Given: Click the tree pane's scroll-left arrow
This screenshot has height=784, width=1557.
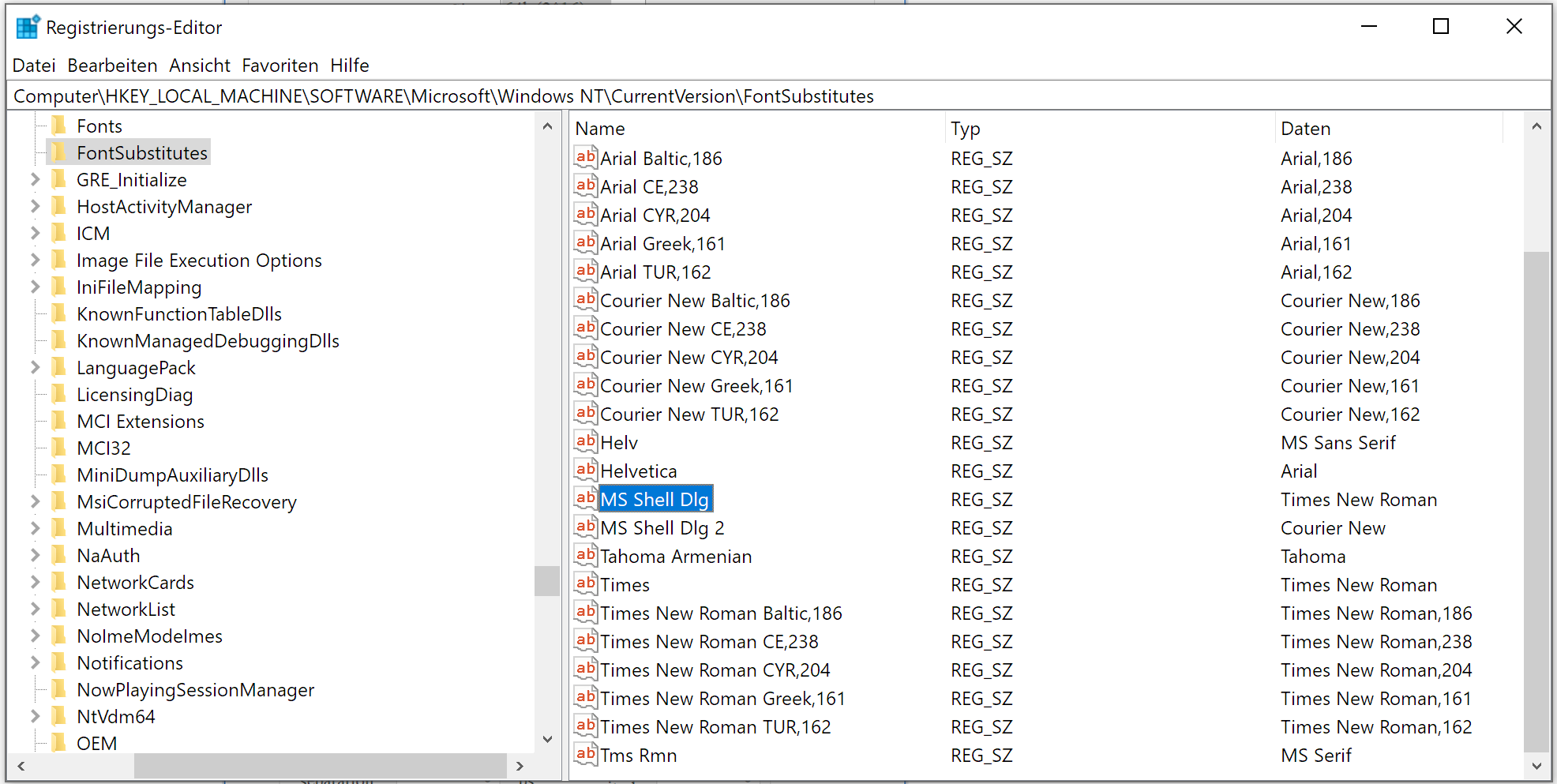Looking at the screenshot, I should [21, 765].
